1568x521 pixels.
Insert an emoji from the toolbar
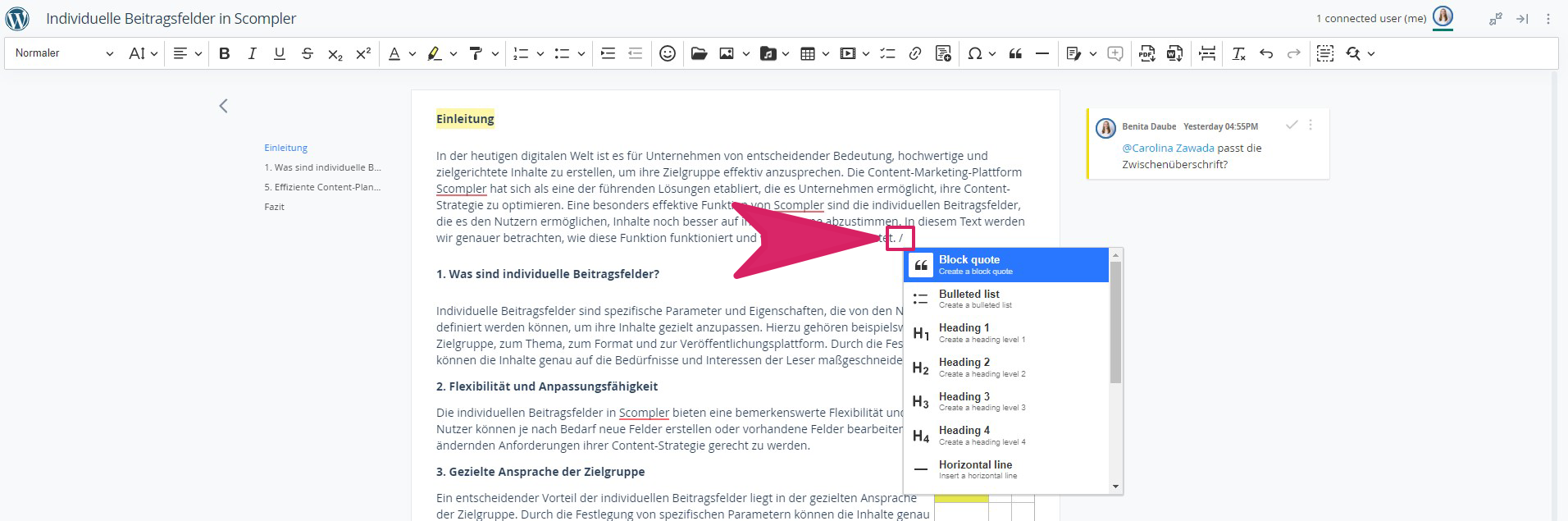668,53
